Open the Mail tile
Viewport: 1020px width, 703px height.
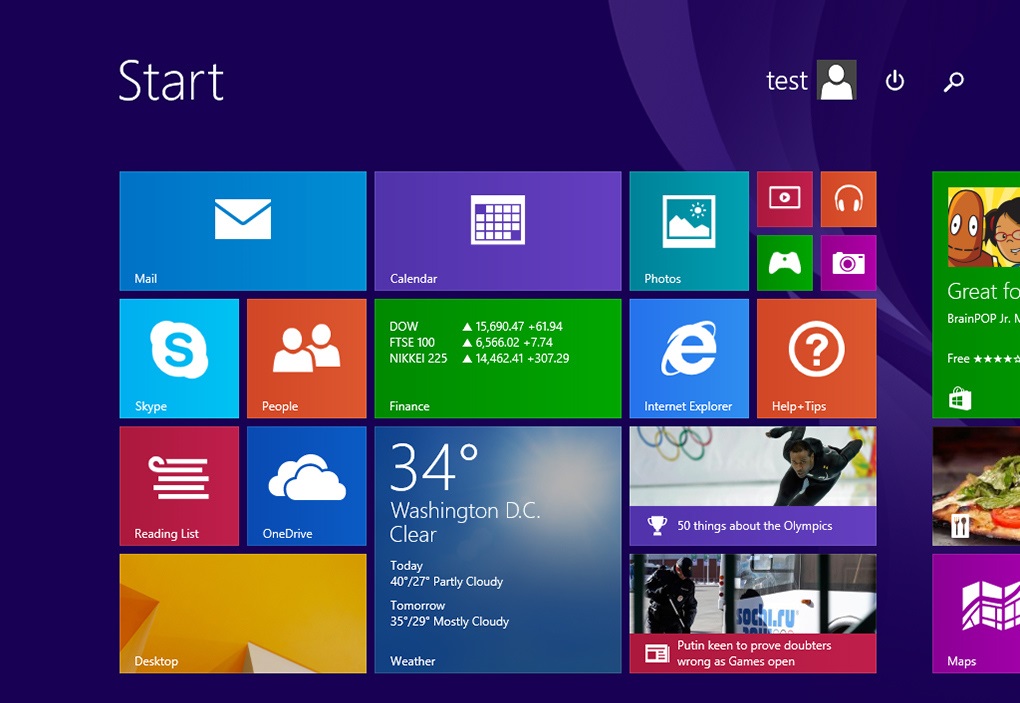pos(243,231)
